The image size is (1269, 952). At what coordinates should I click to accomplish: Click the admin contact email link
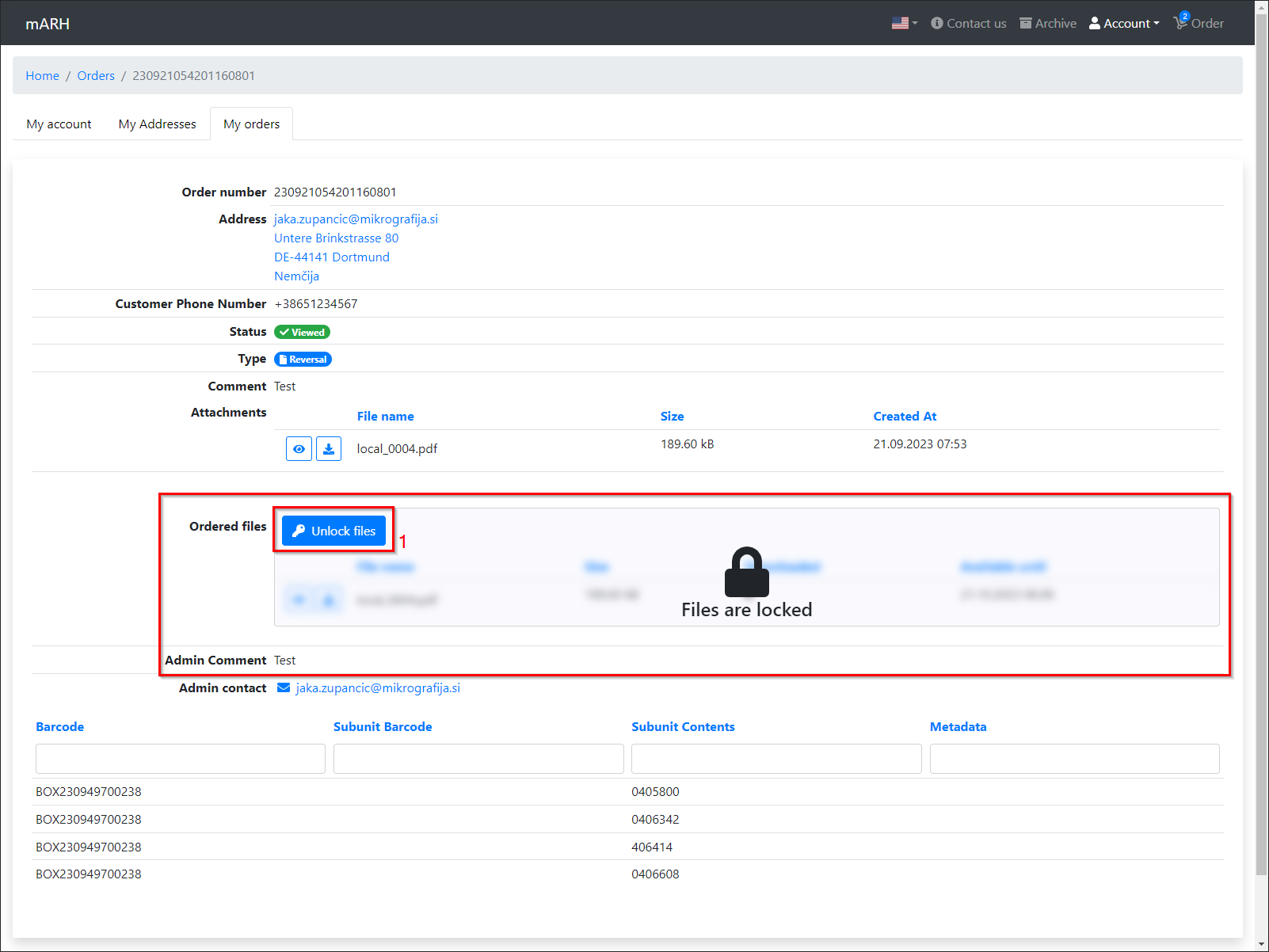tap(378, 688)
